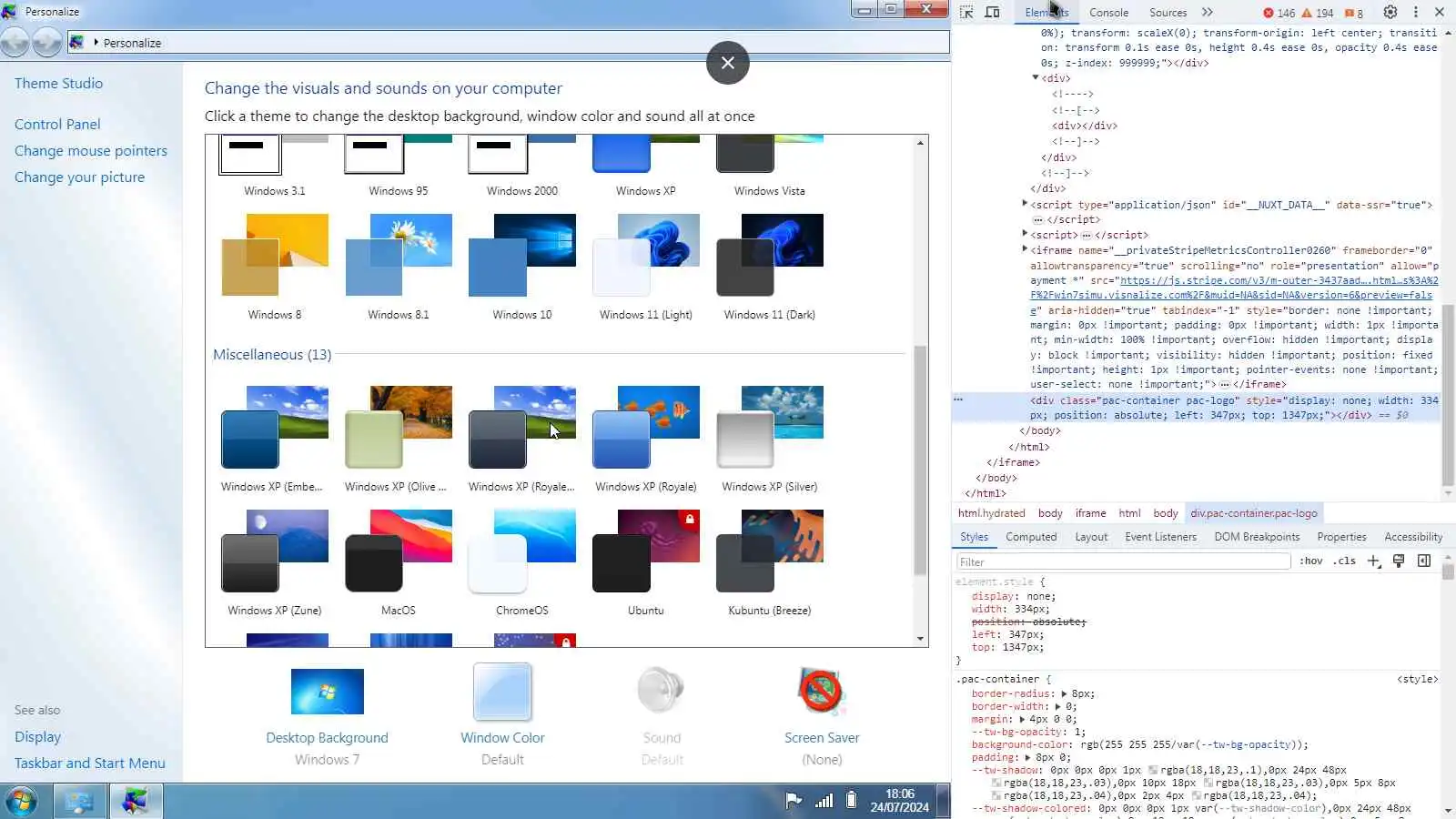Screen dimensions: 1456x819
Task: Open the DevTools three-dot customize menu
Action: click(1416, 13)
